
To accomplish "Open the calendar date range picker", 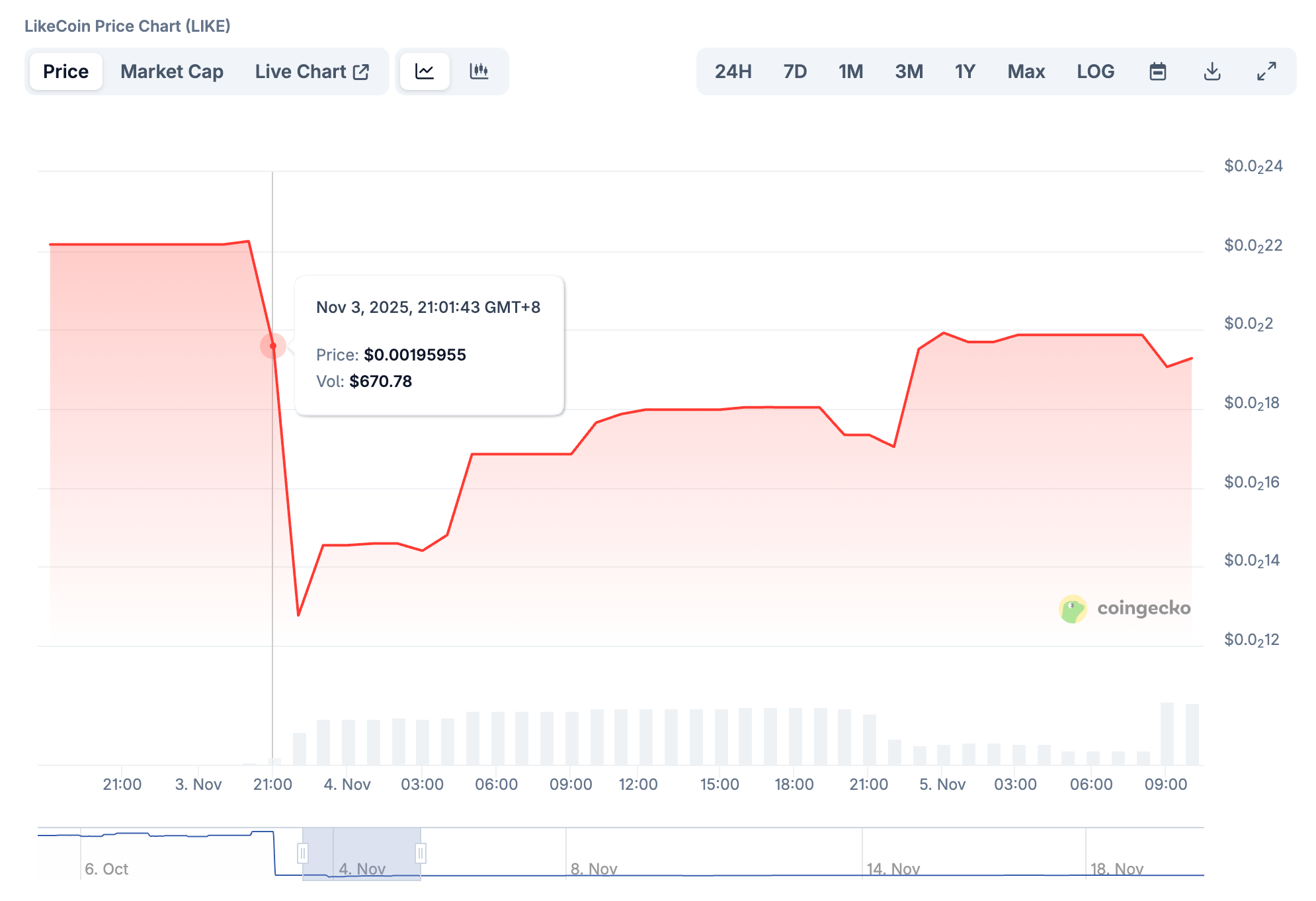I will [x=1157, y=71].
